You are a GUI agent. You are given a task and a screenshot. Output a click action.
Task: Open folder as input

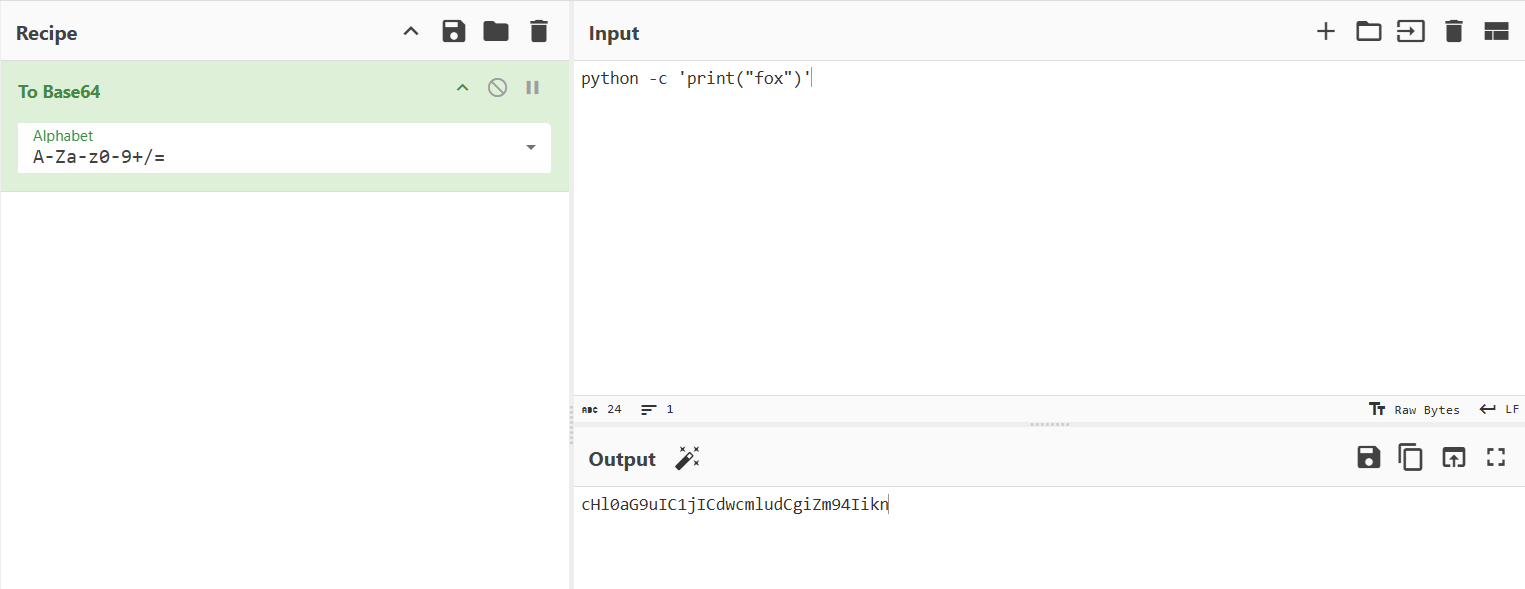click(x=1368, y=32)
